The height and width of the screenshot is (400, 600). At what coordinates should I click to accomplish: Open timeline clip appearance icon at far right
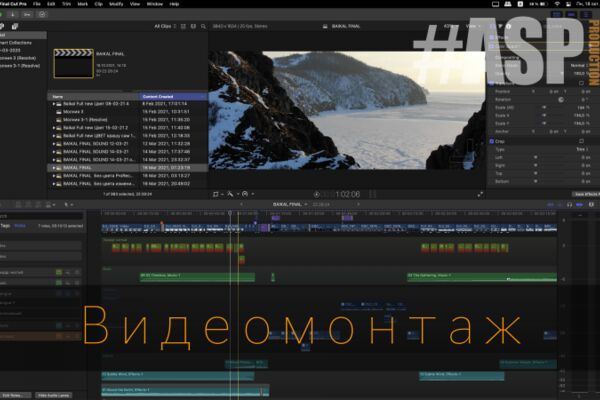point(591,205)
